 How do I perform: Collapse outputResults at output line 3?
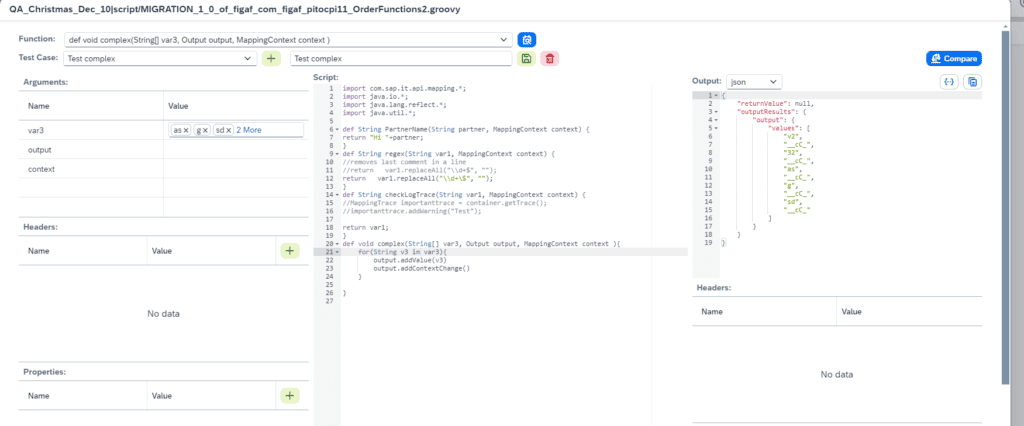tap(716, 112)
